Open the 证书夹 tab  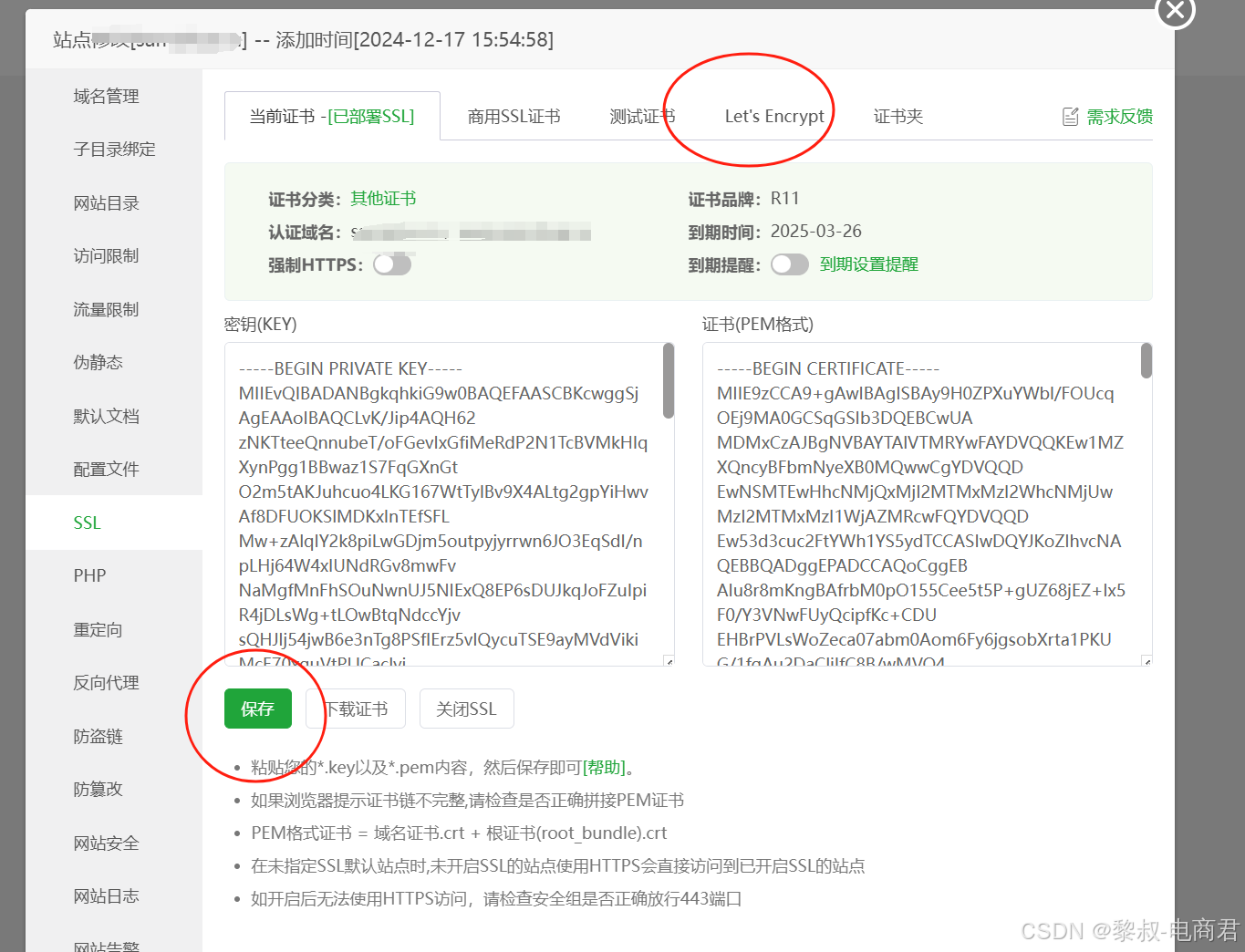(x=898, y=116)
